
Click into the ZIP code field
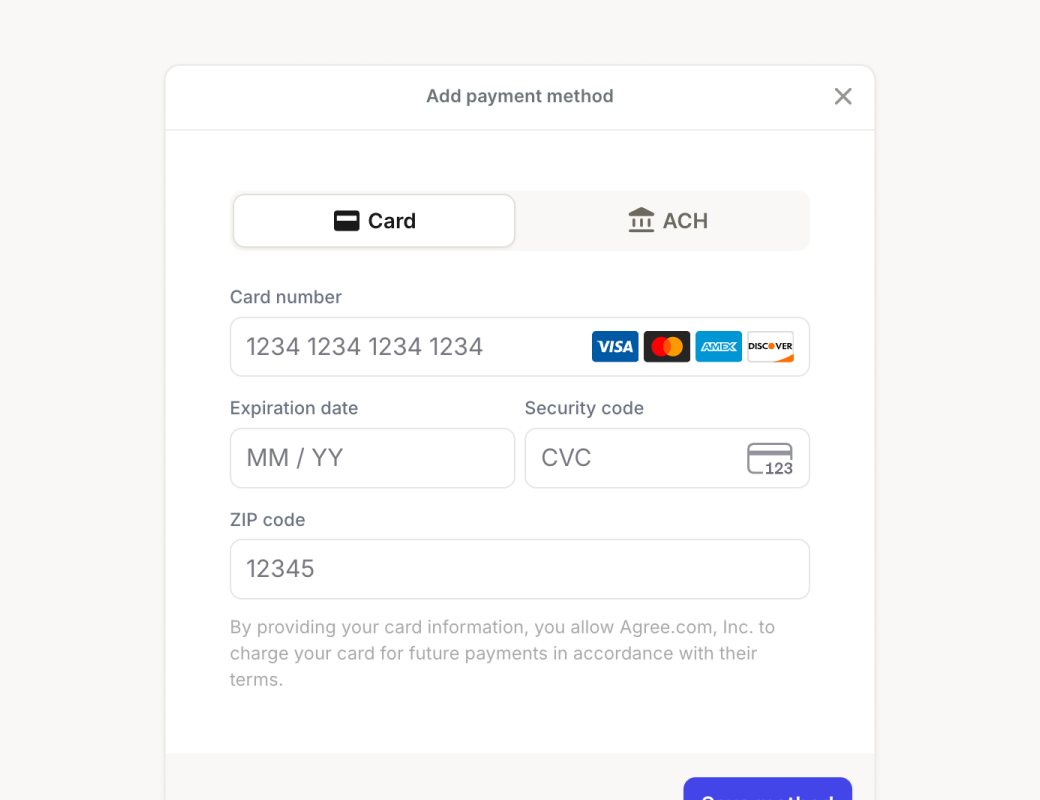pos(519,569)
